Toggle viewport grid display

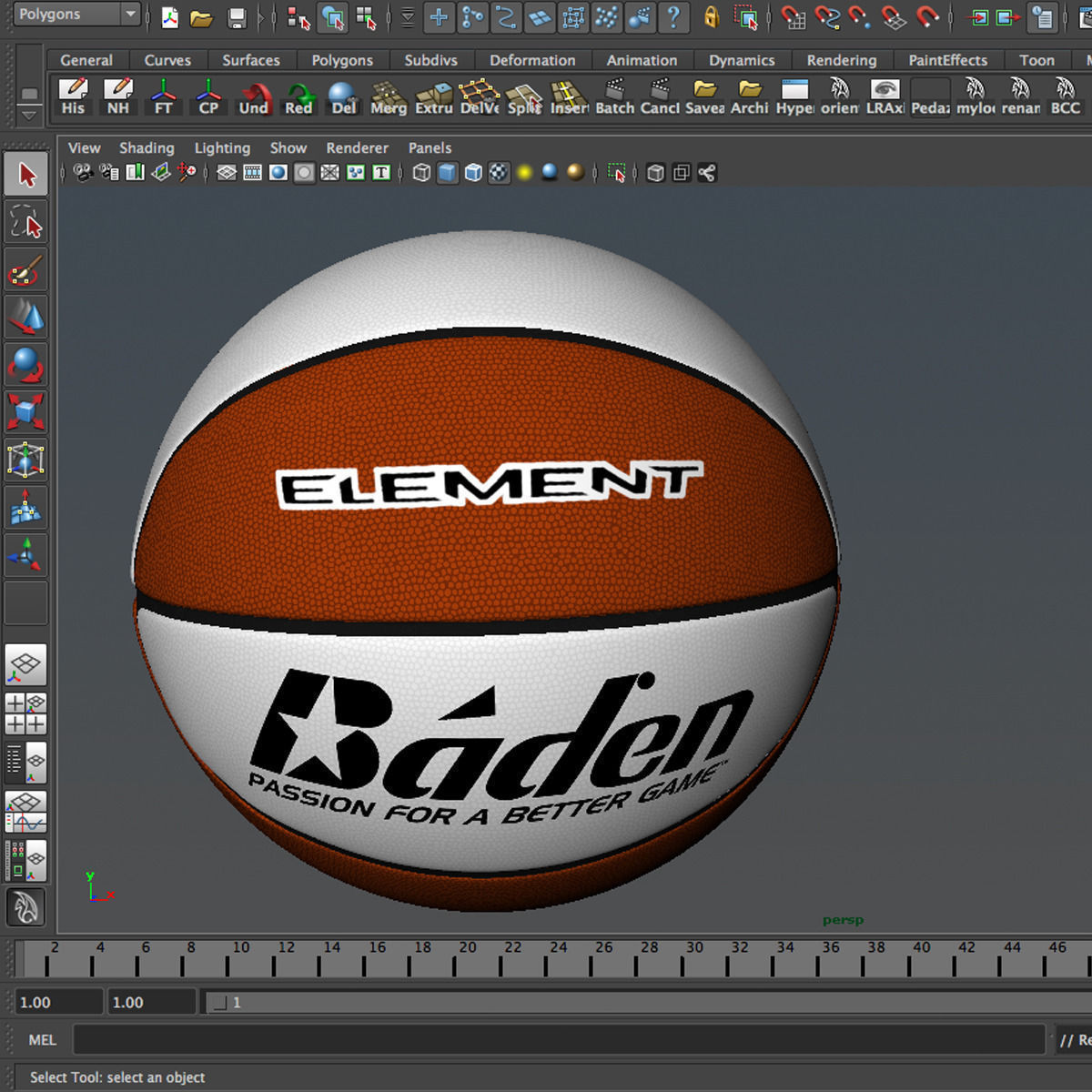click(227, 173)
